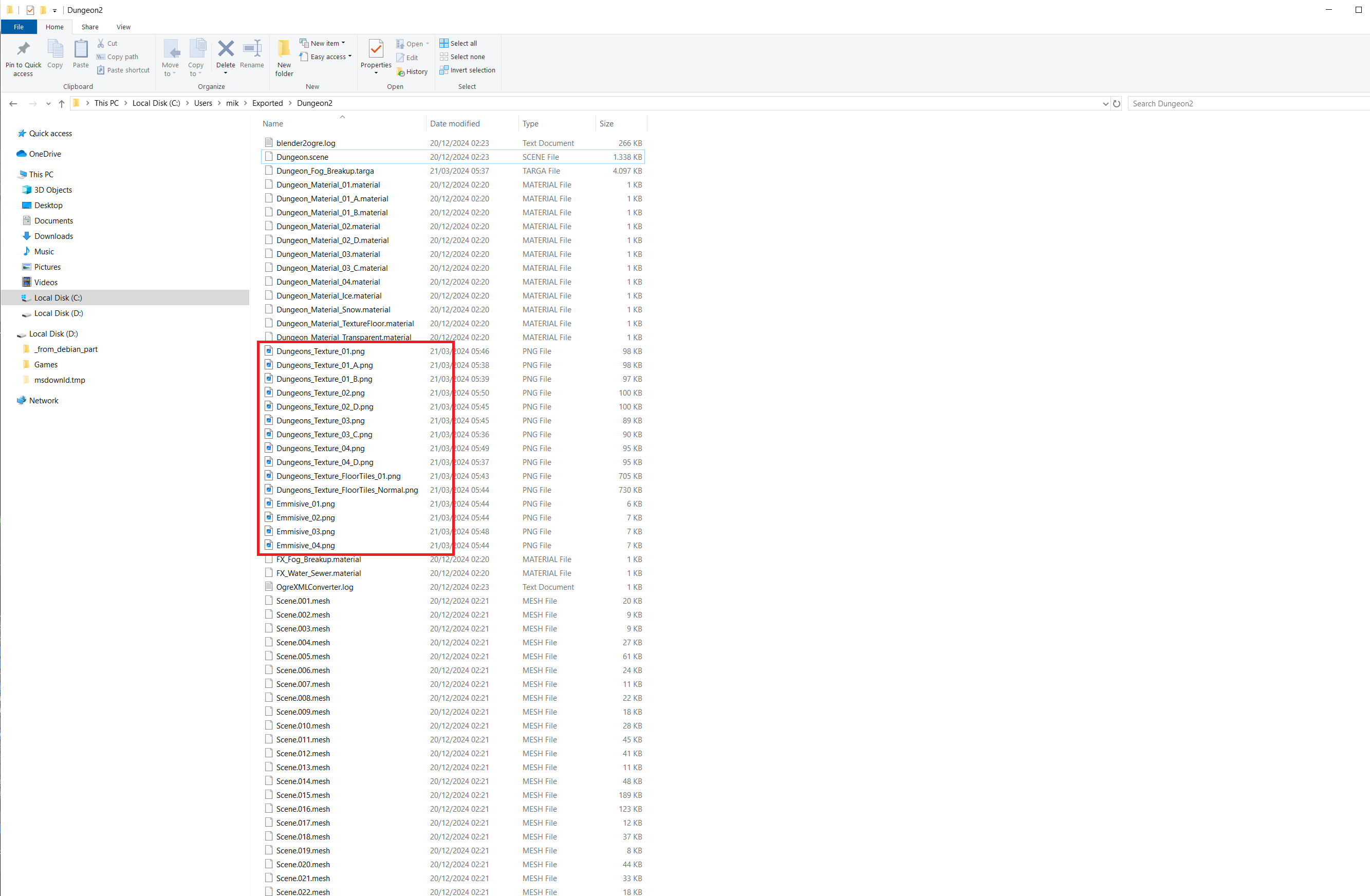Click the Copy path icon
The image size is (1370, 896).
coord(101,57)
